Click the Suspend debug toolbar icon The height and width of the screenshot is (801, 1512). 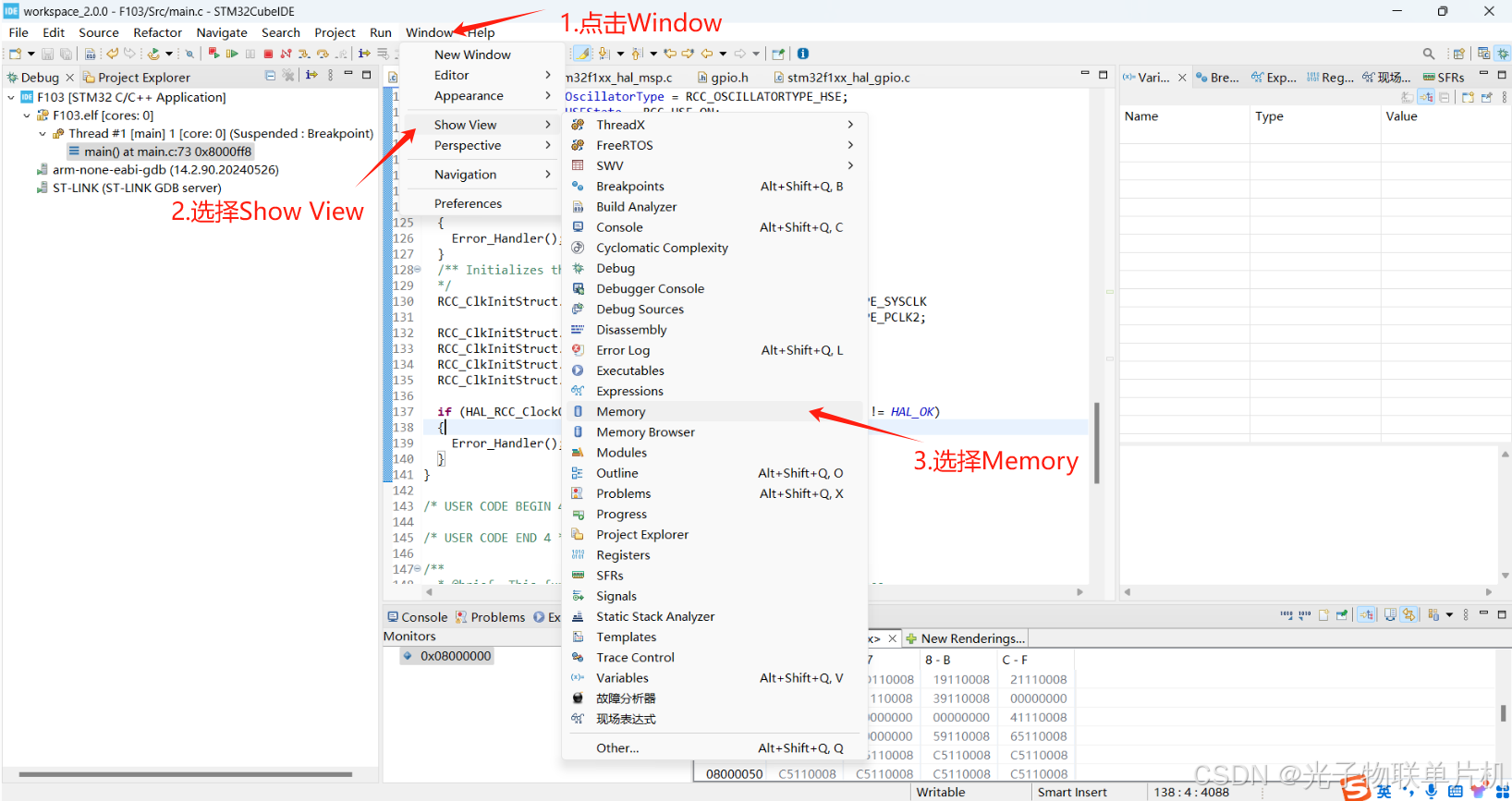click(250, 54)
